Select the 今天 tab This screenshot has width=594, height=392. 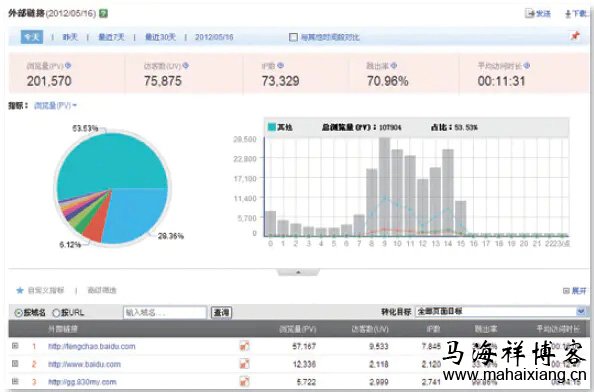click(32, 37)
